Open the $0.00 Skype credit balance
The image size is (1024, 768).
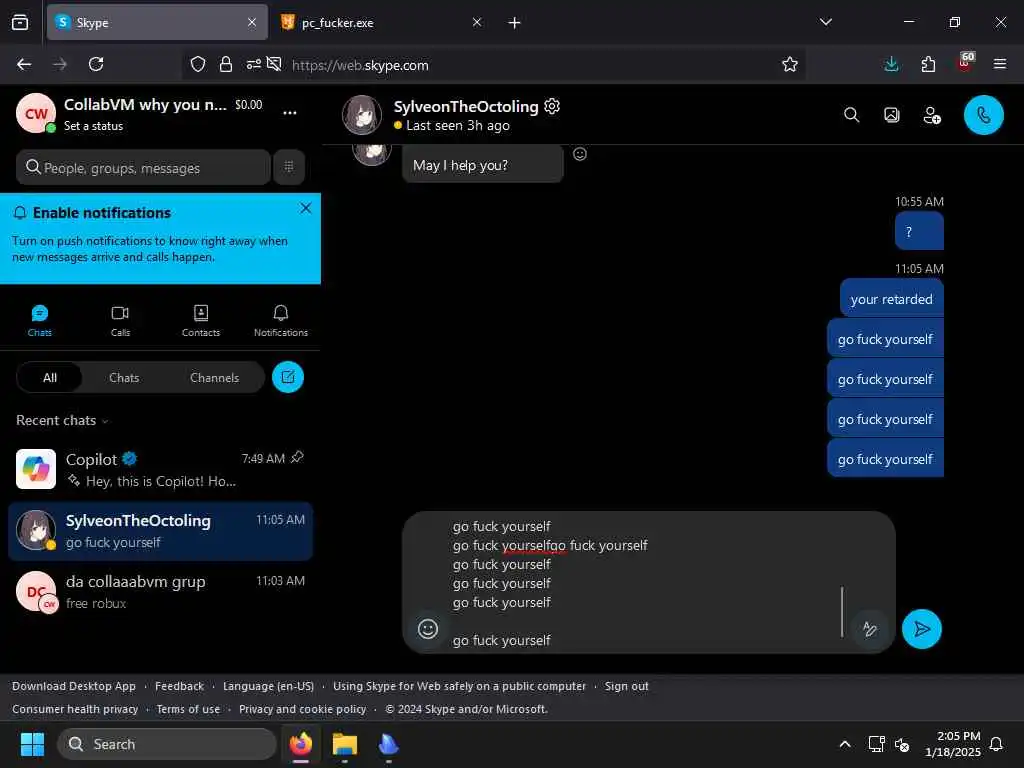point(249,104)
